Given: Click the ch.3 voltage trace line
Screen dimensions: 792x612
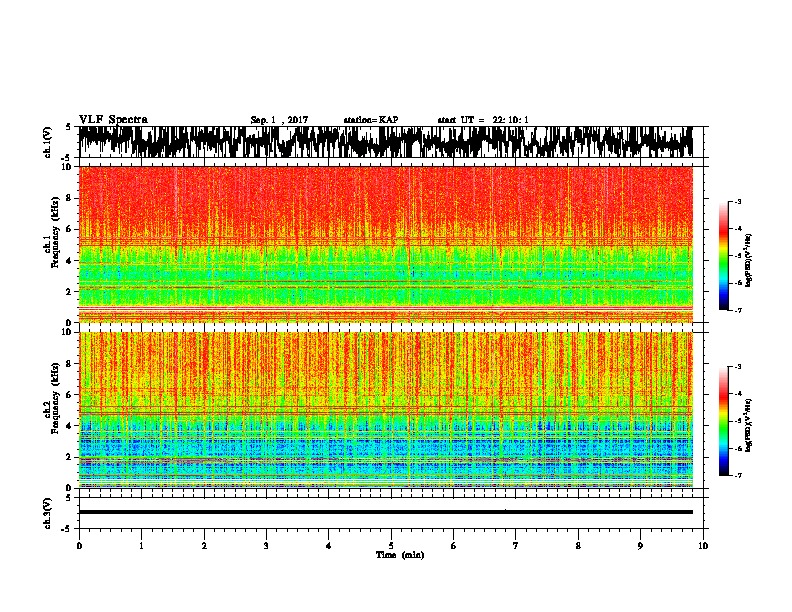Looking at the screenshot, I should (385, 512).
